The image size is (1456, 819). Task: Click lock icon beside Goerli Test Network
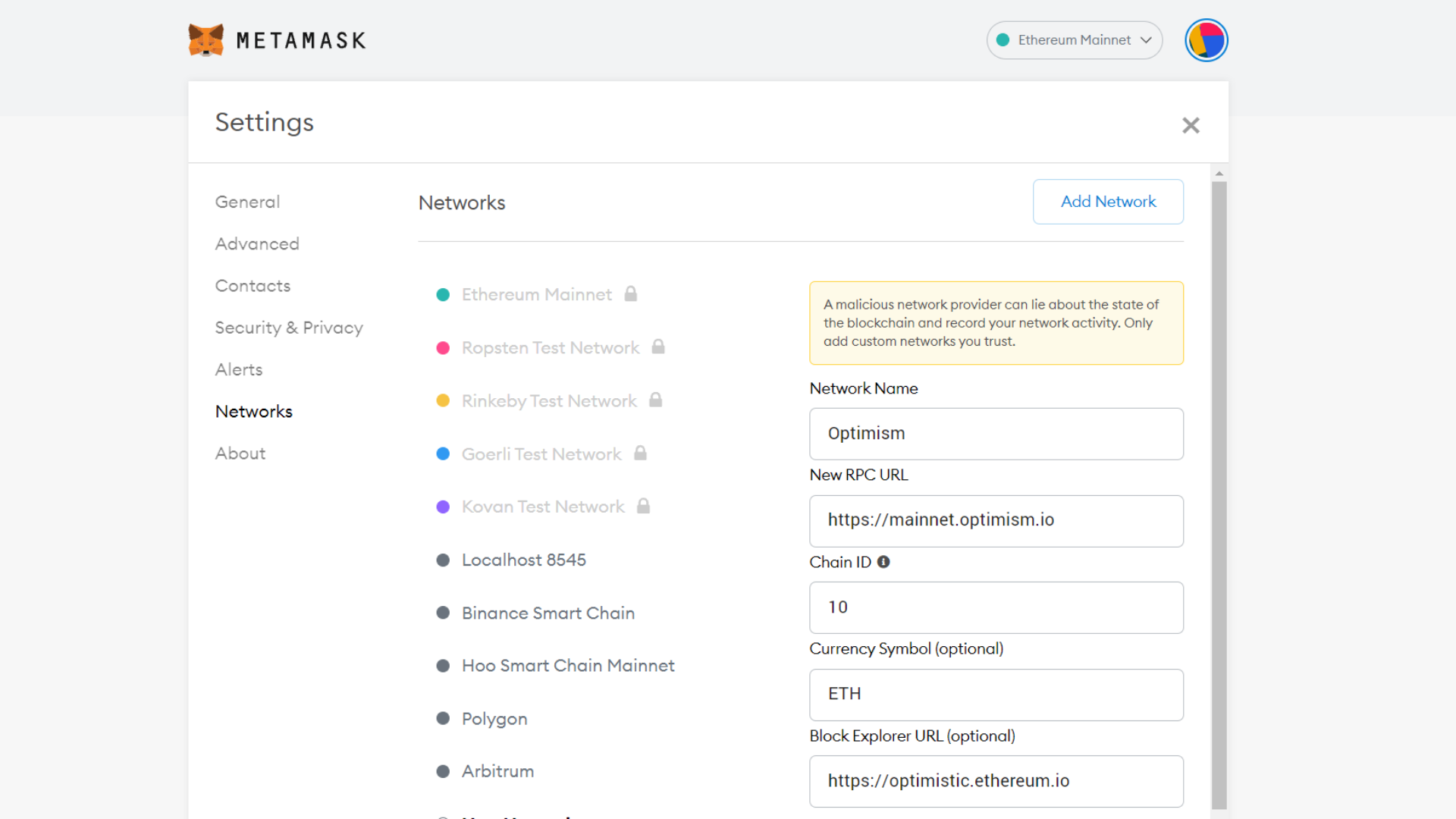(x=640, y=453)
